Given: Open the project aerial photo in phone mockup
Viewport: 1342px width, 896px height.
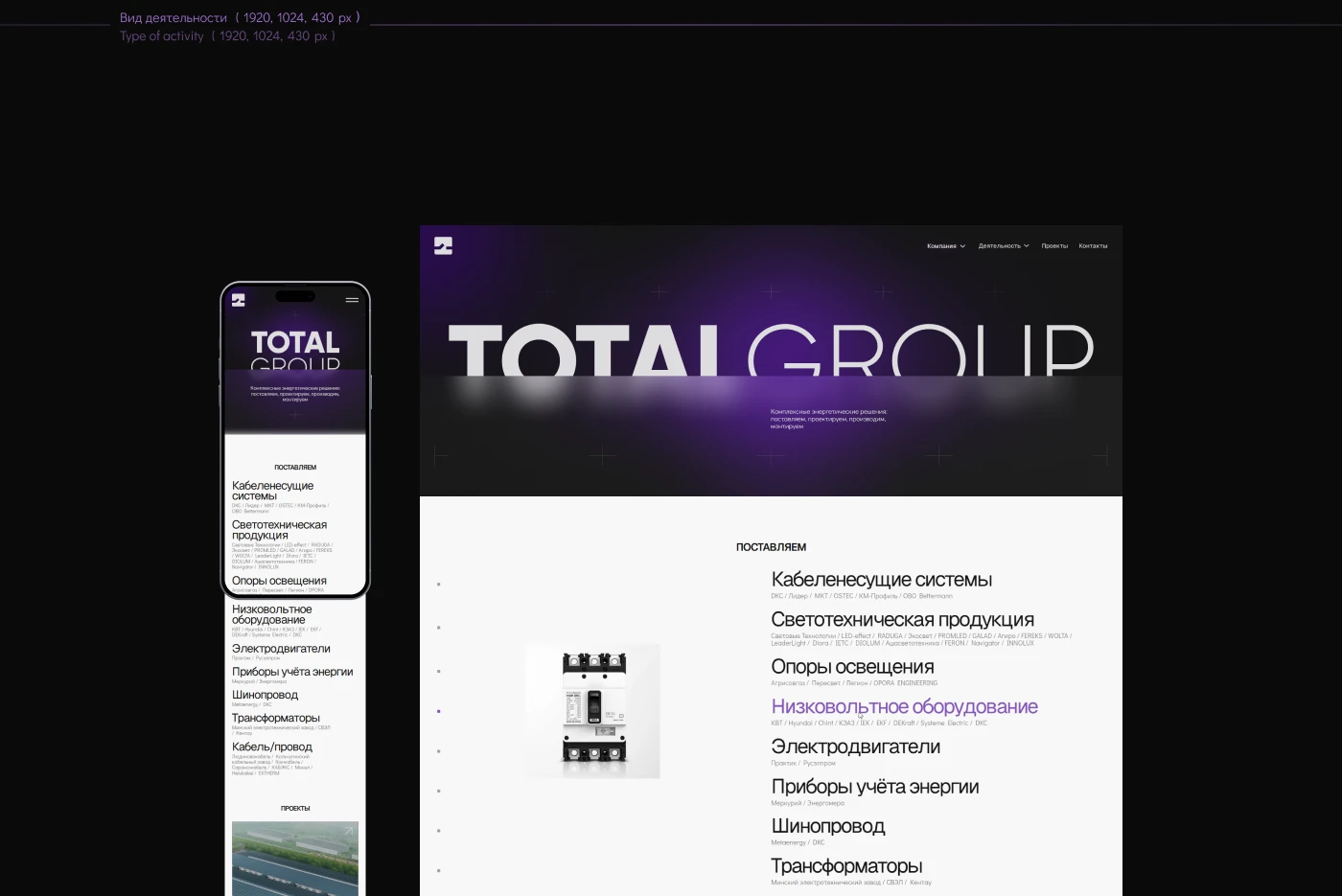Looking at the screenshot, I should click(x=295, y=858).
